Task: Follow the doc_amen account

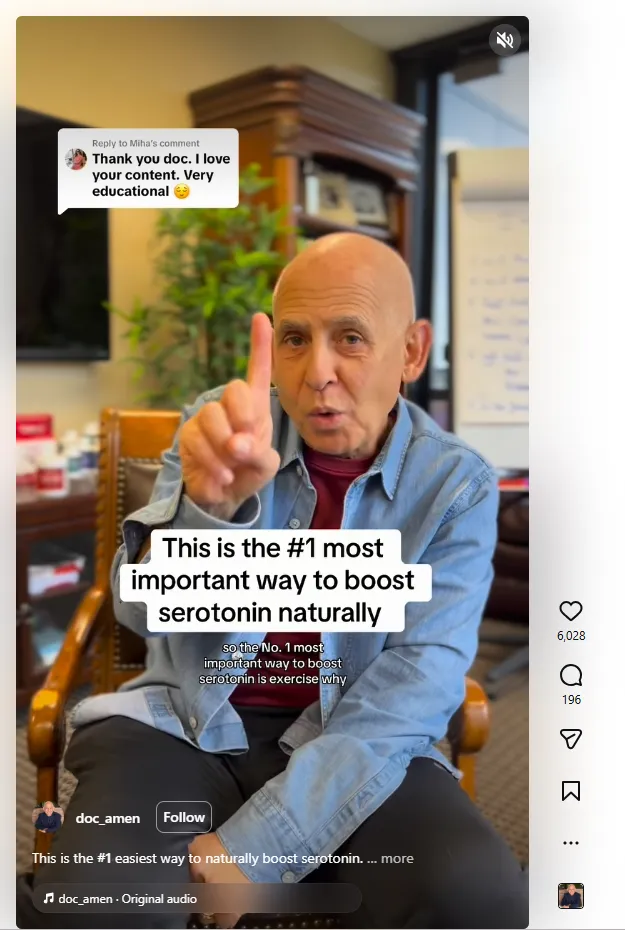Action: (184, 817)
